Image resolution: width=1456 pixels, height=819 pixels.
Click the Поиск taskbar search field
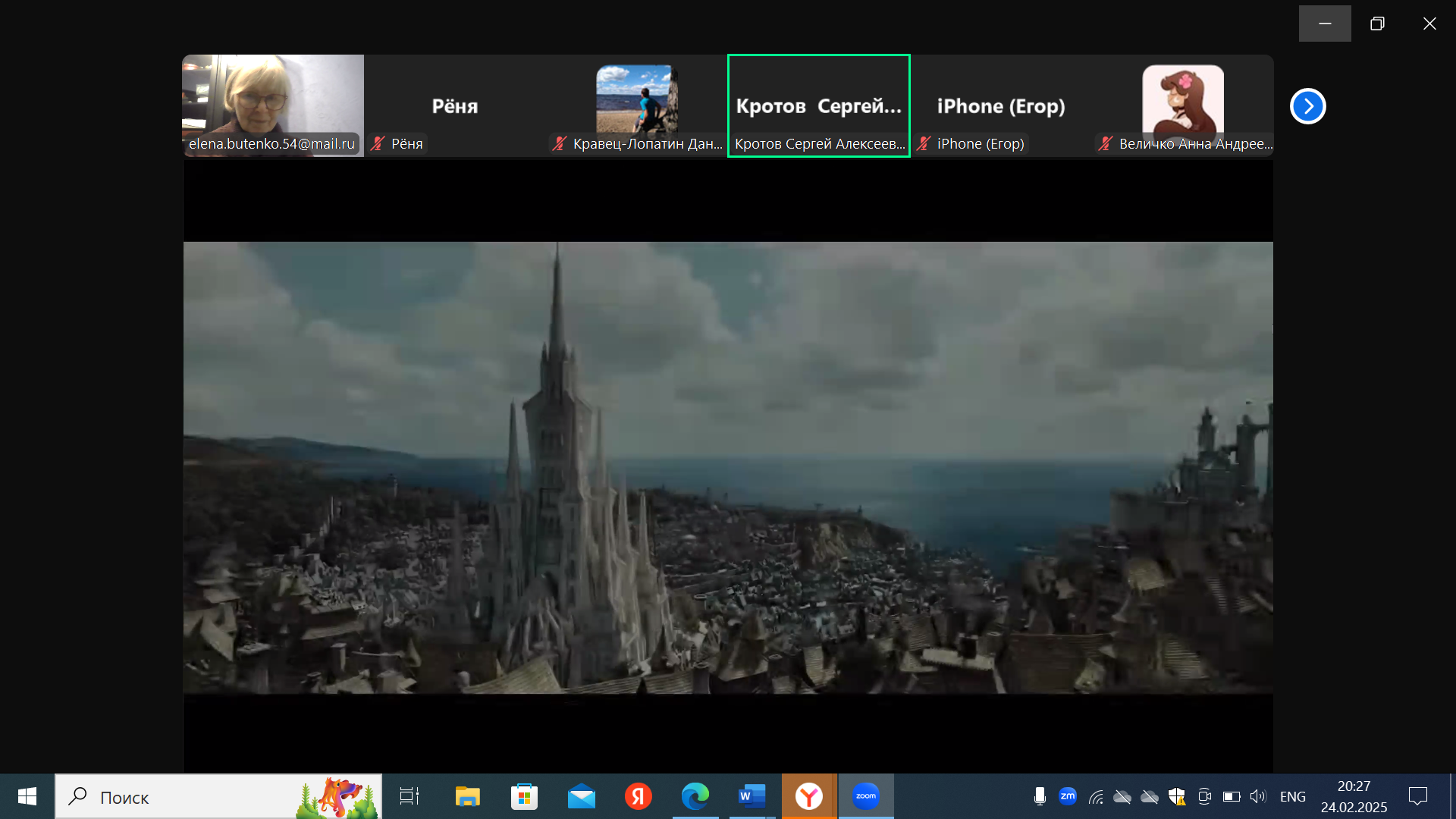tap(218, 796)
